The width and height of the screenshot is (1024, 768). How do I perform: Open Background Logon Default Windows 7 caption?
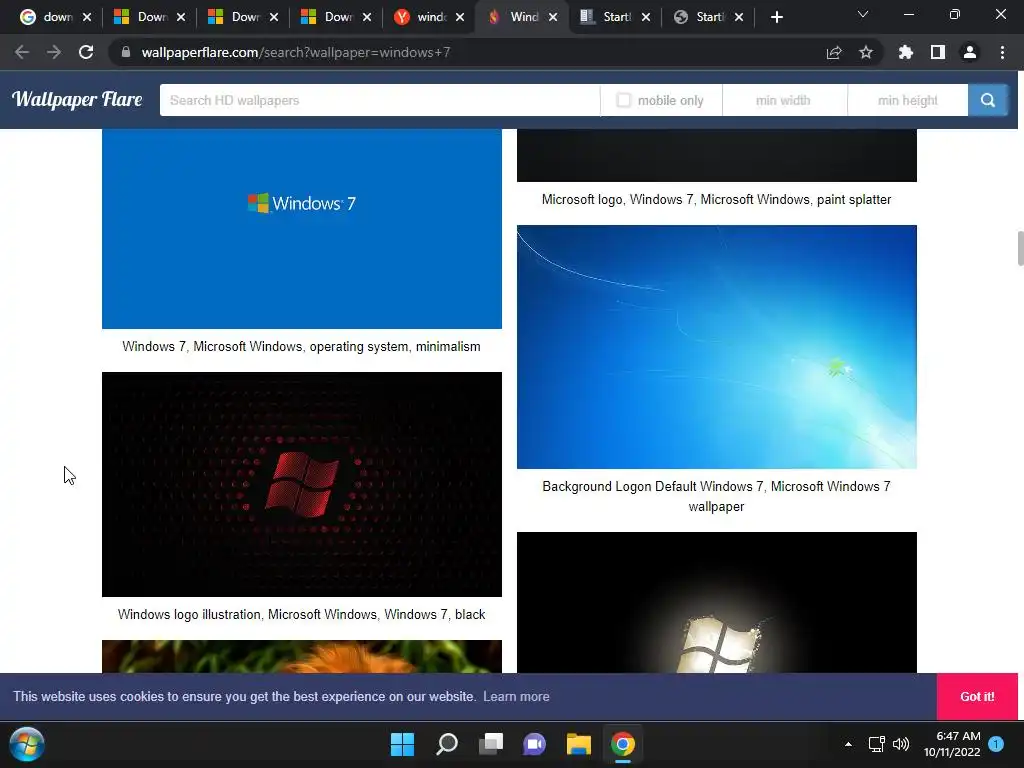716,496
